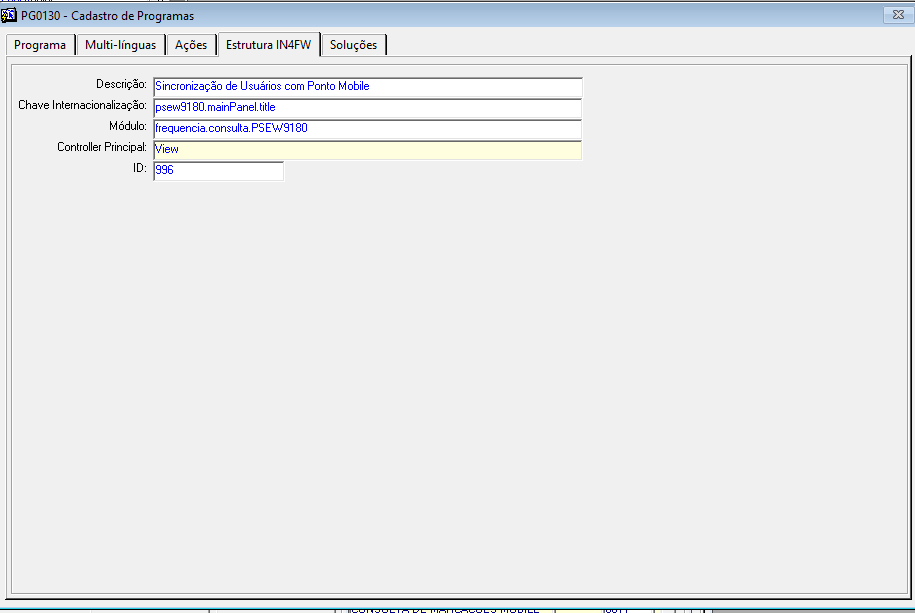Click the Módulo label
915x613 pixels.
pos(128,126)
